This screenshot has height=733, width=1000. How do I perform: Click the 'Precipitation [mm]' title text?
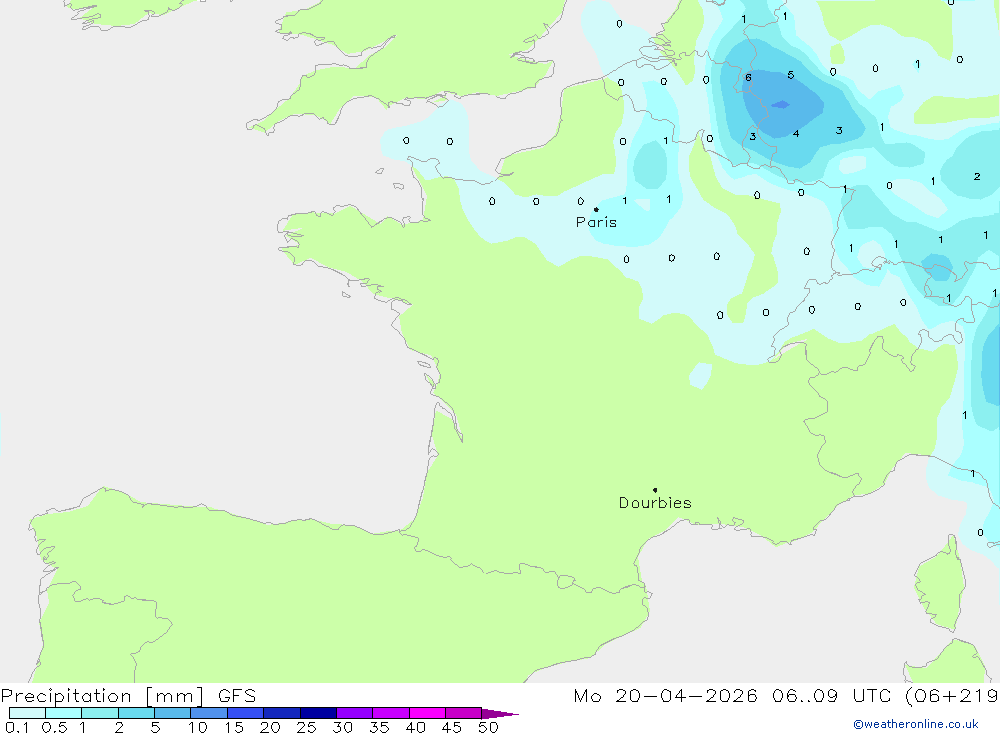[103, 696]
